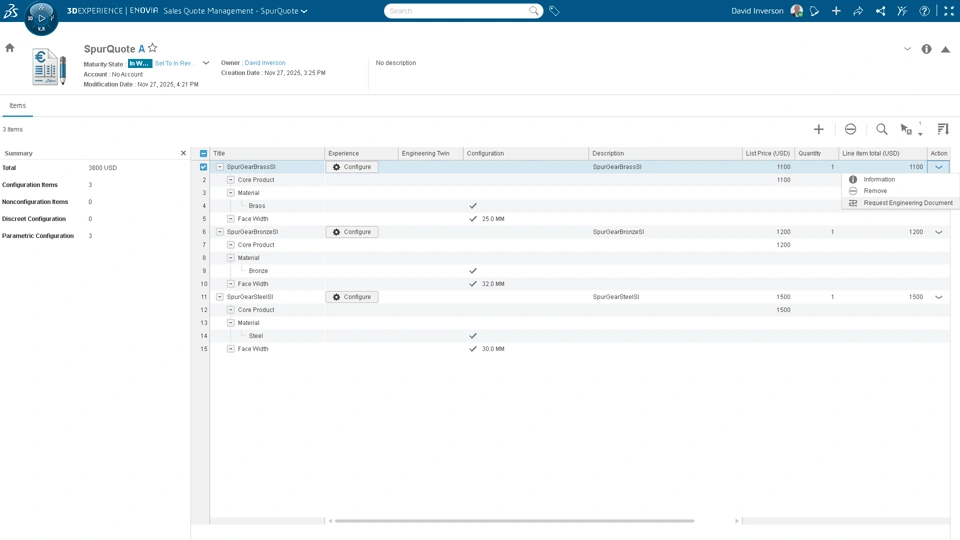This screenshot has width=960, height=540.
Task: Select the Brass material row
Action: point(257,206)
